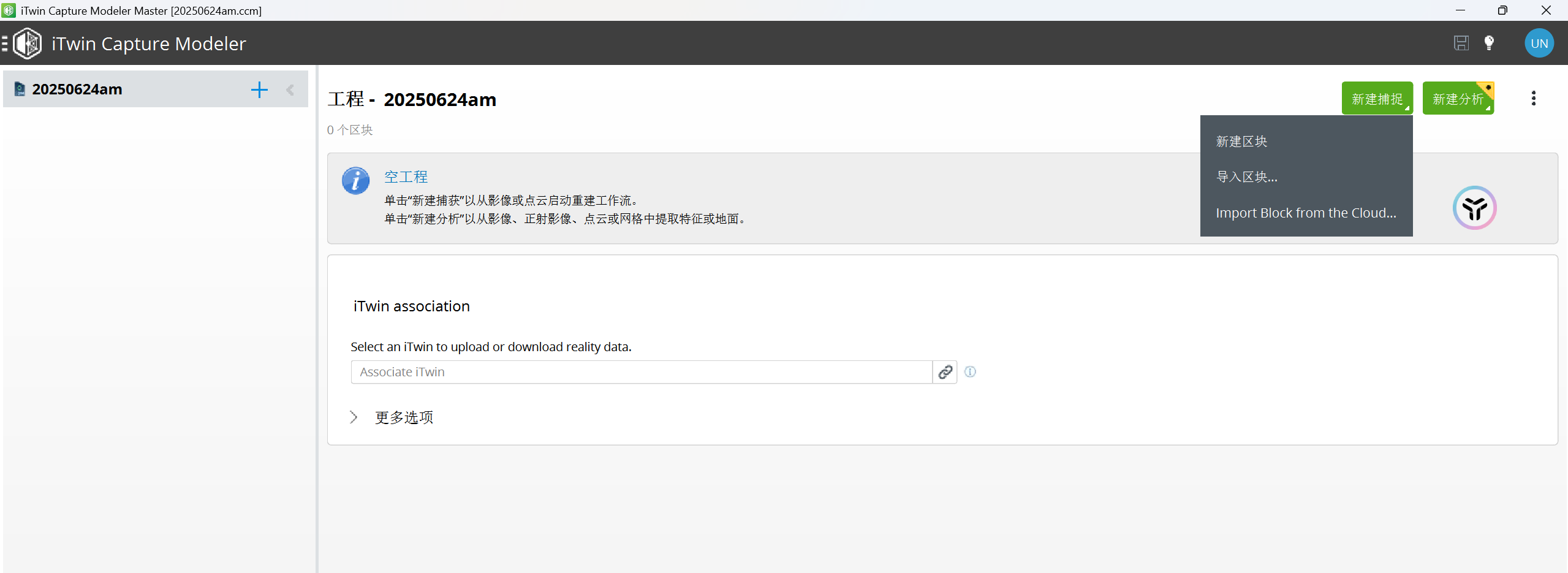Click the link icon beside Associate iTwin
Image resolution: width=1568 pixels, height=573 pixels.
(x=945, y=372)
